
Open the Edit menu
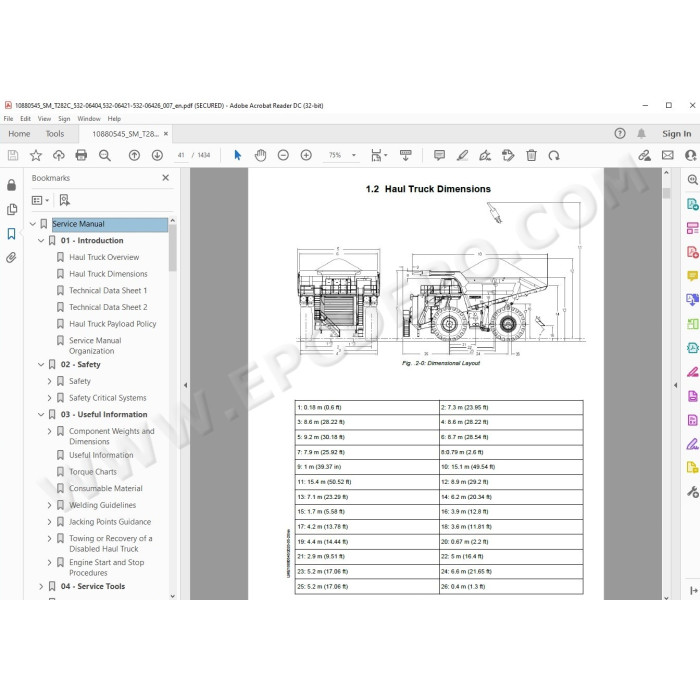point(25,119)
